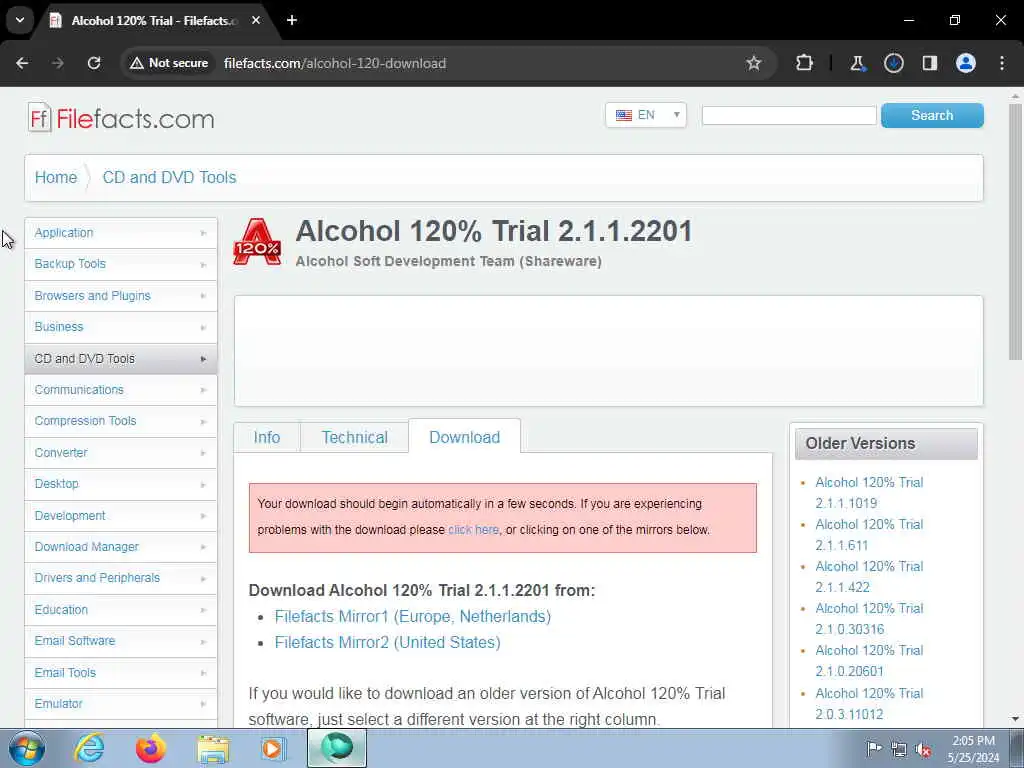Switch to the Info tab
Viewport: 1024px width, 768px height.
pyautogui.click(x=267, y=437)
